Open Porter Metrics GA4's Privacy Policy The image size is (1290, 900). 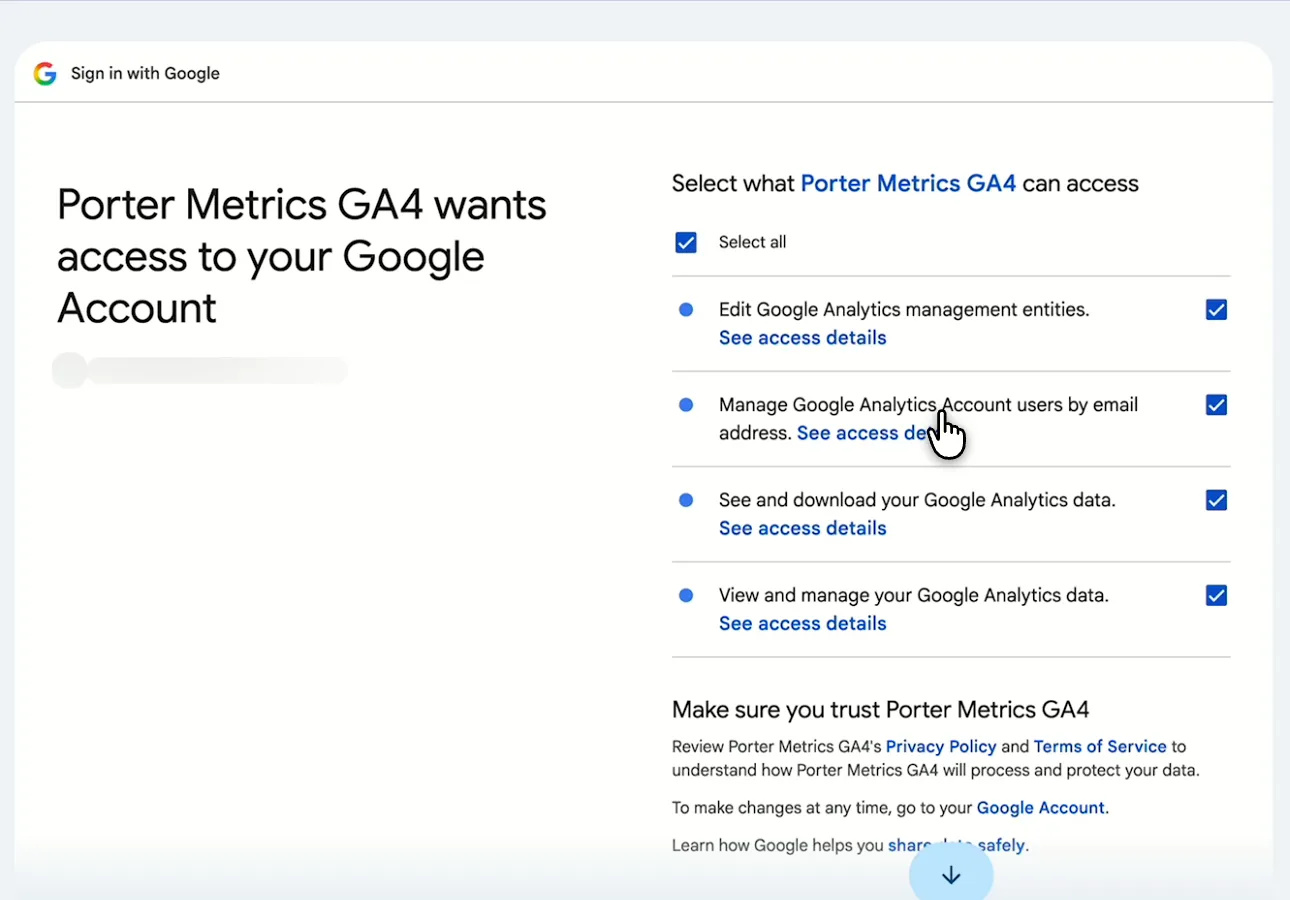click(x=941, y=746)
